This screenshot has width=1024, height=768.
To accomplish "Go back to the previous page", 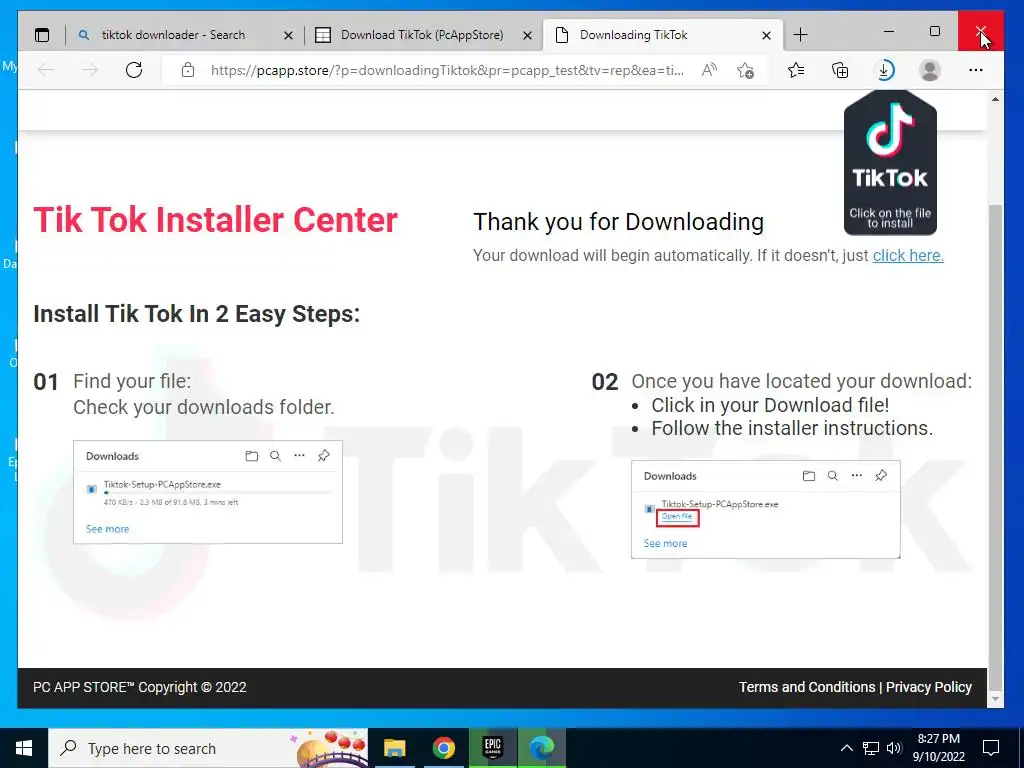I will pyautogui.click(x=46, y=70).
